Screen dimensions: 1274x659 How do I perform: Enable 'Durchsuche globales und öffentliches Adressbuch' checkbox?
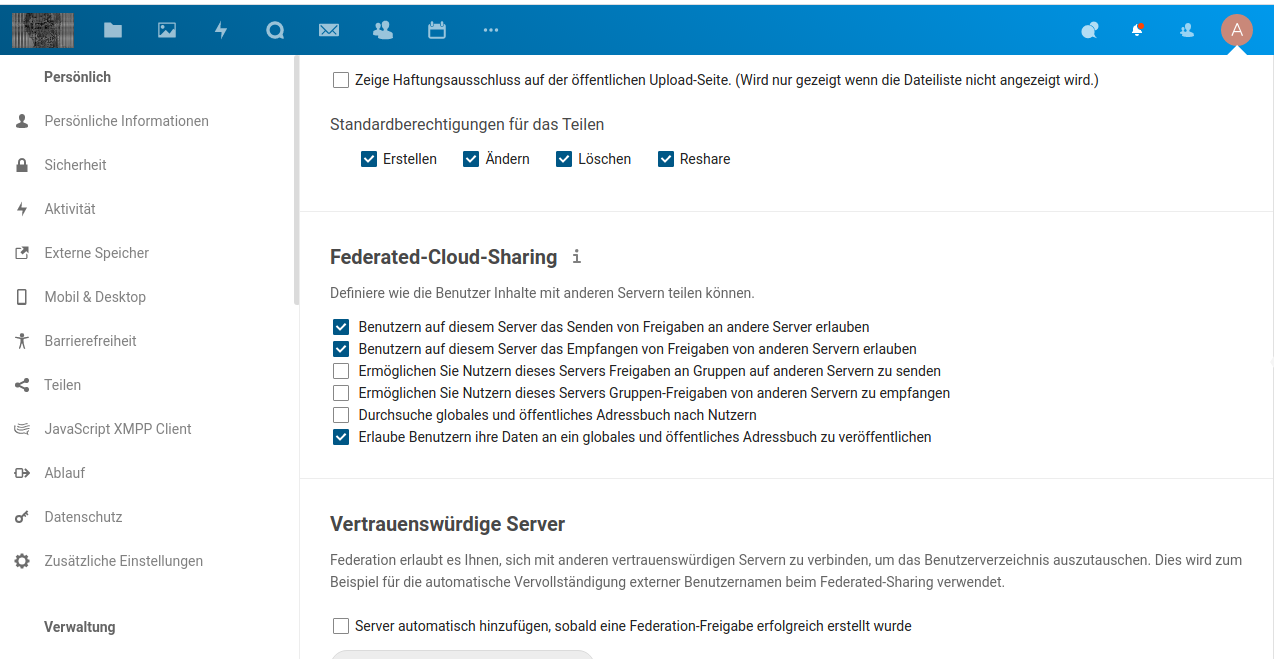click(x=341, y=415)
